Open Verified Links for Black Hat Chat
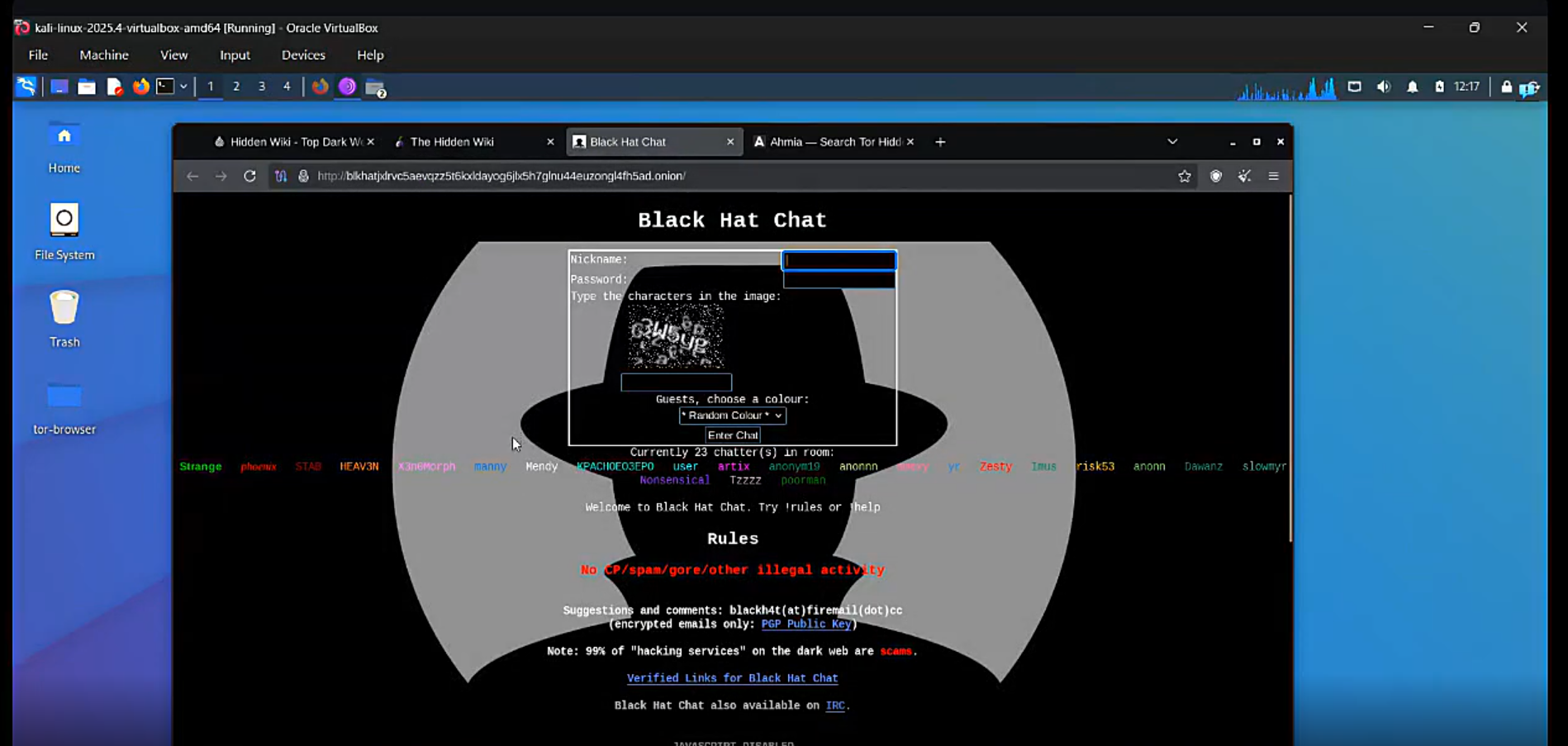This screenshot has height=746, width=1568. click(x=733, y=678)
